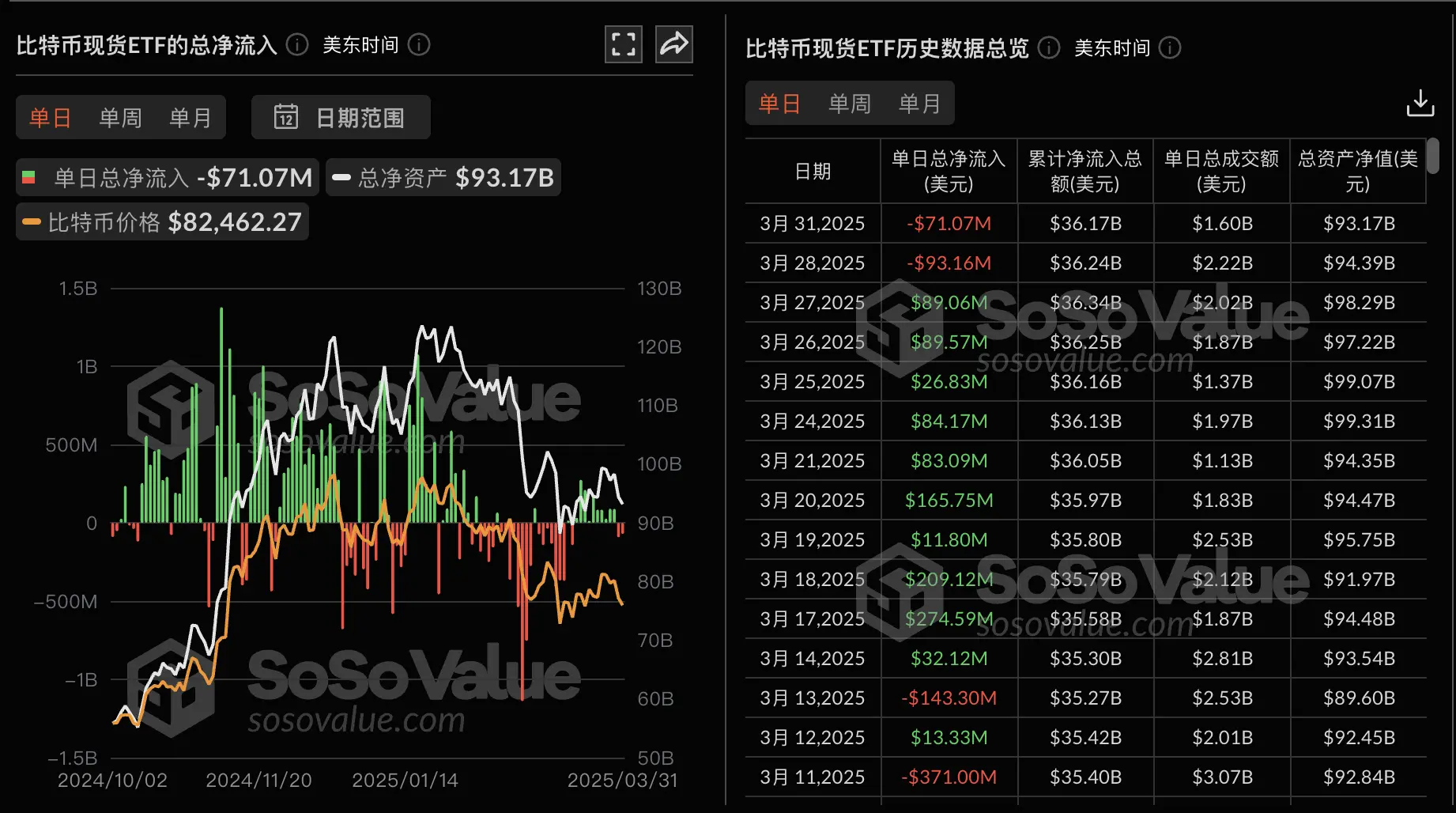The height and width of the screenshot is (813, 1456).
Task: Click the info icon beside 比特币现货ETF历史数据总览
Action: coord(1049,48)
